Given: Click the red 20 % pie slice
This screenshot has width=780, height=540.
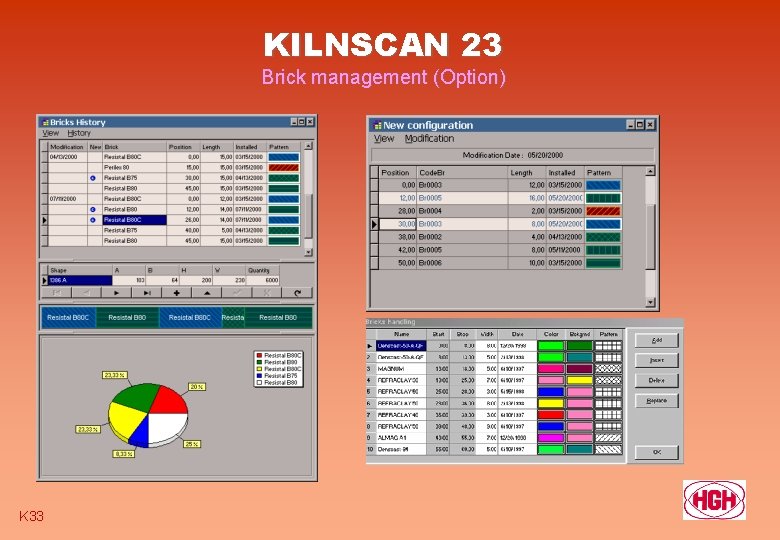Looking at the screenshot, I should click(168, 400).
